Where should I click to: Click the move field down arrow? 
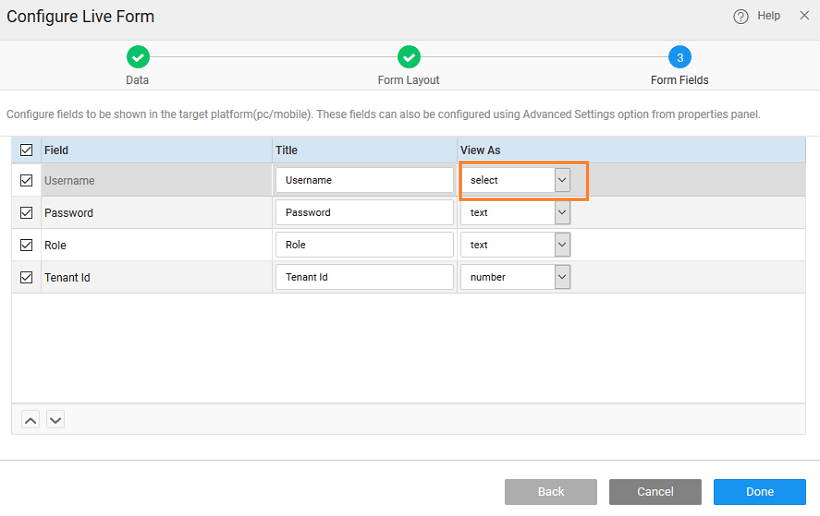56,420
